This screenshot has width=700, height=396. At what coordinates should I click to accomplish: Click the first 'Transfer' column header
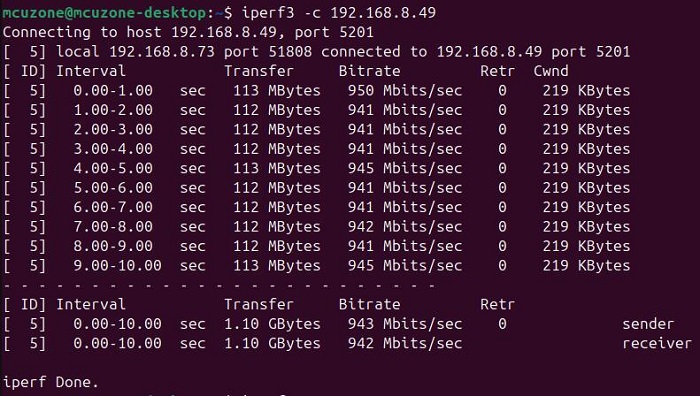(259, 71)
